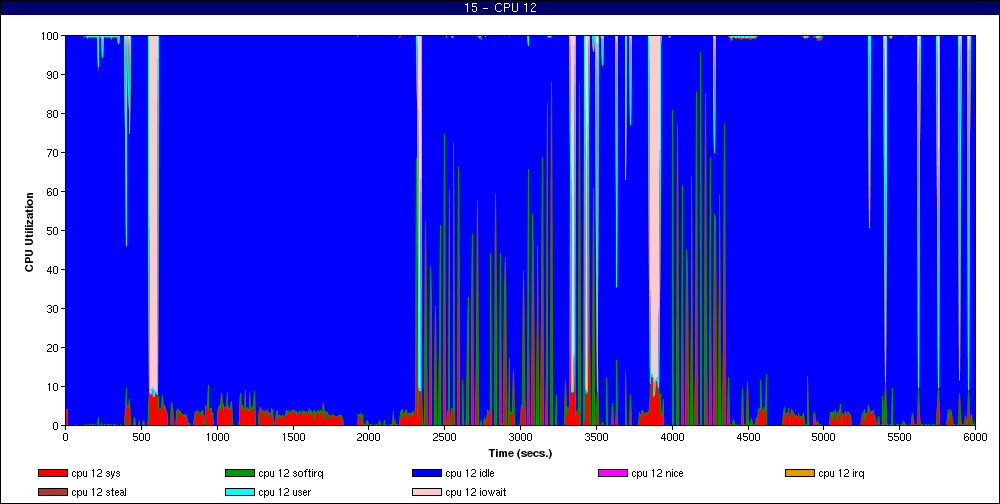1000x504 pixels.
Task: Click the 3500 tick on the time axis
Action: (596, 438)
